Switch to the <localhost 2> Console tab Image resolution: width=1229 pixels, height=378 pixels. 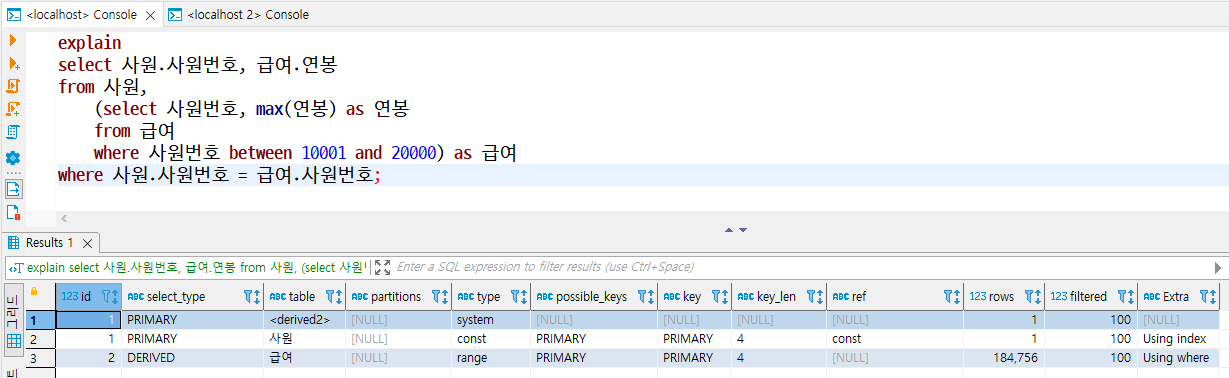[x=240, y=14]
